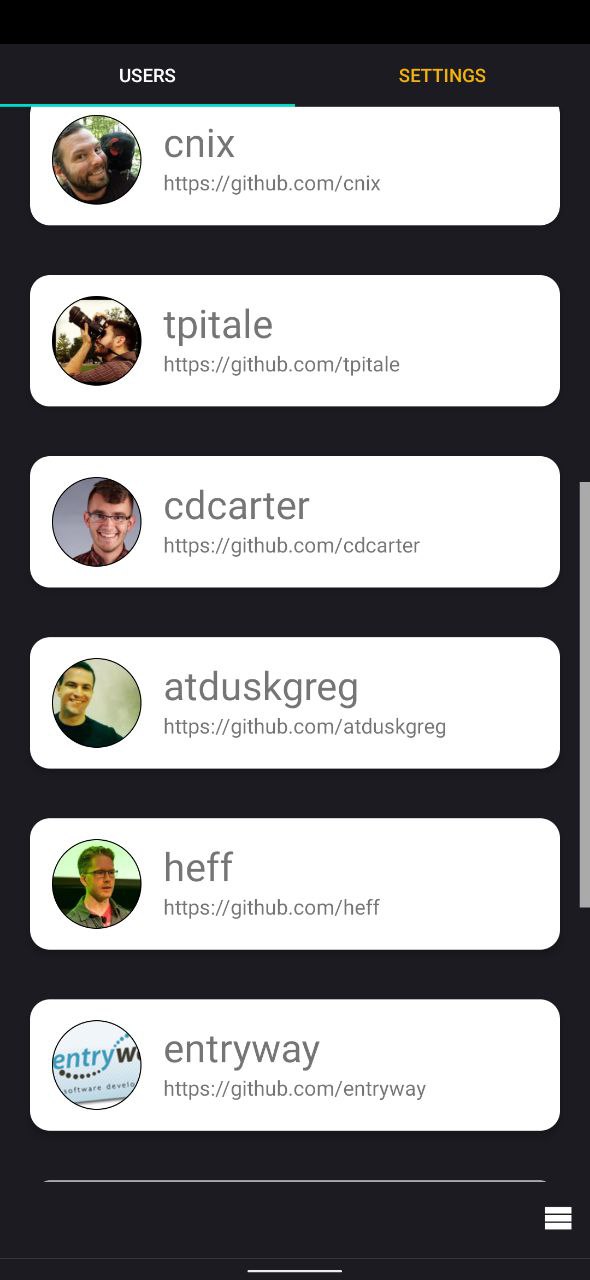Viewport: 590px width, 1280px height.
Task: Tap heff's profile avatar
Action: pyautogui.click(x=97, y=883)
